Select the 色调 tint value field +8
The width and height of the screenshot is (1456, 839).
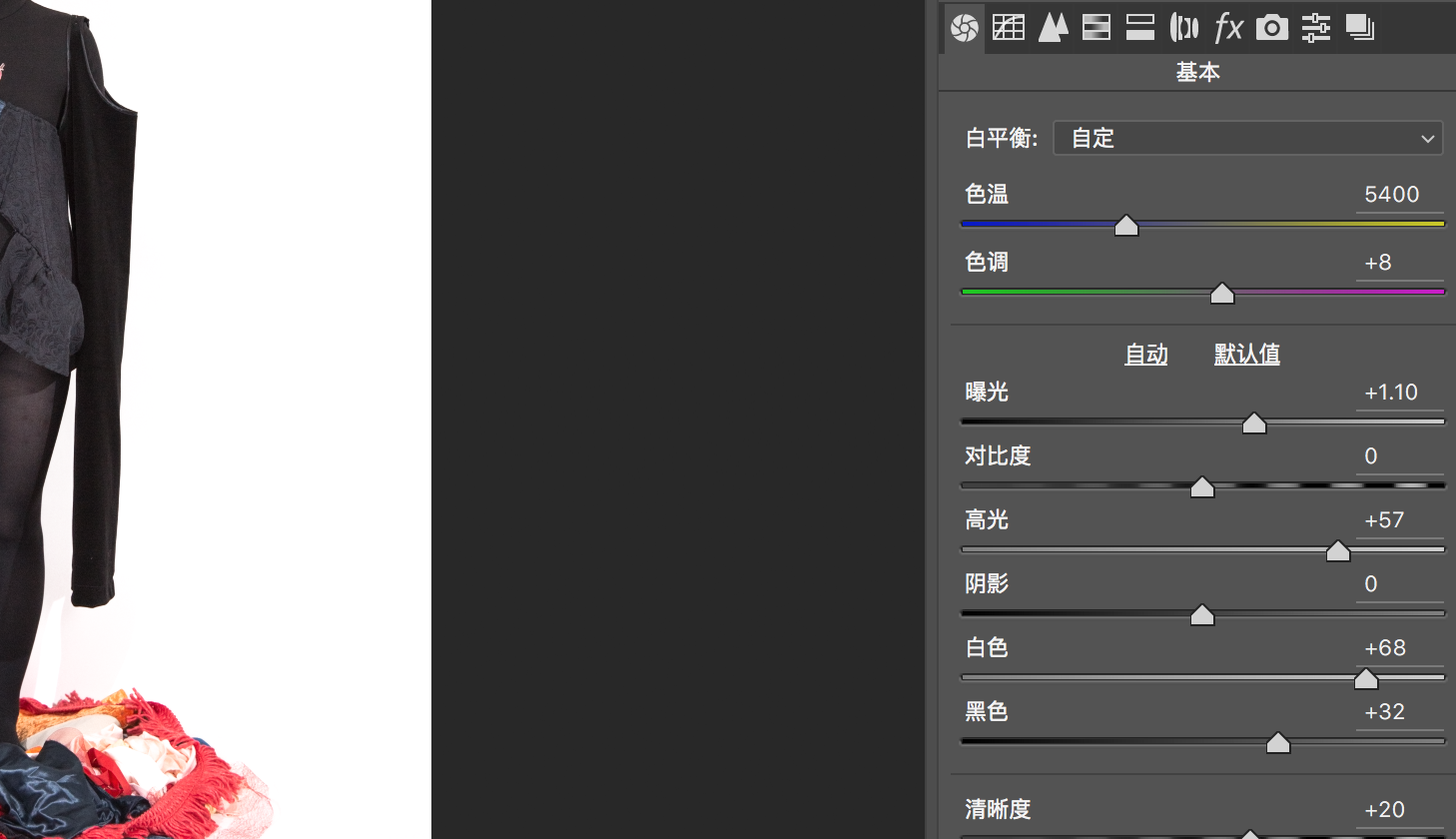pyautogui.click(x=1398, y=263)
